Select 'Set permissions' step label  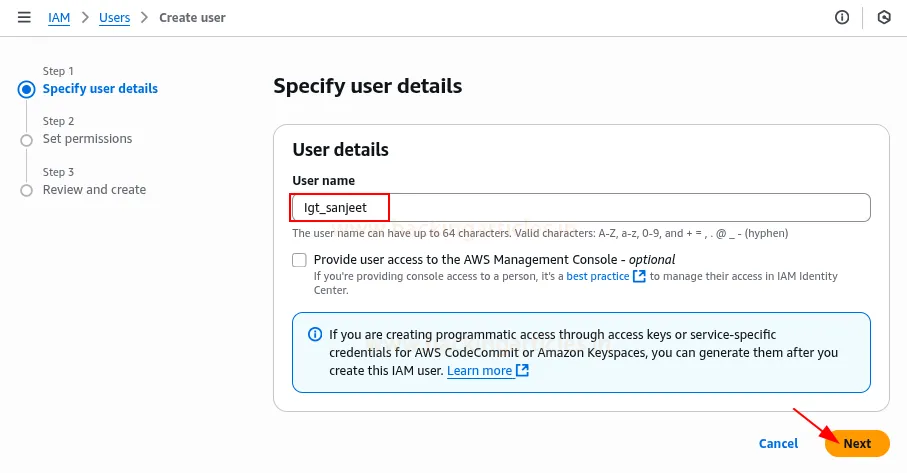(87, 139)
